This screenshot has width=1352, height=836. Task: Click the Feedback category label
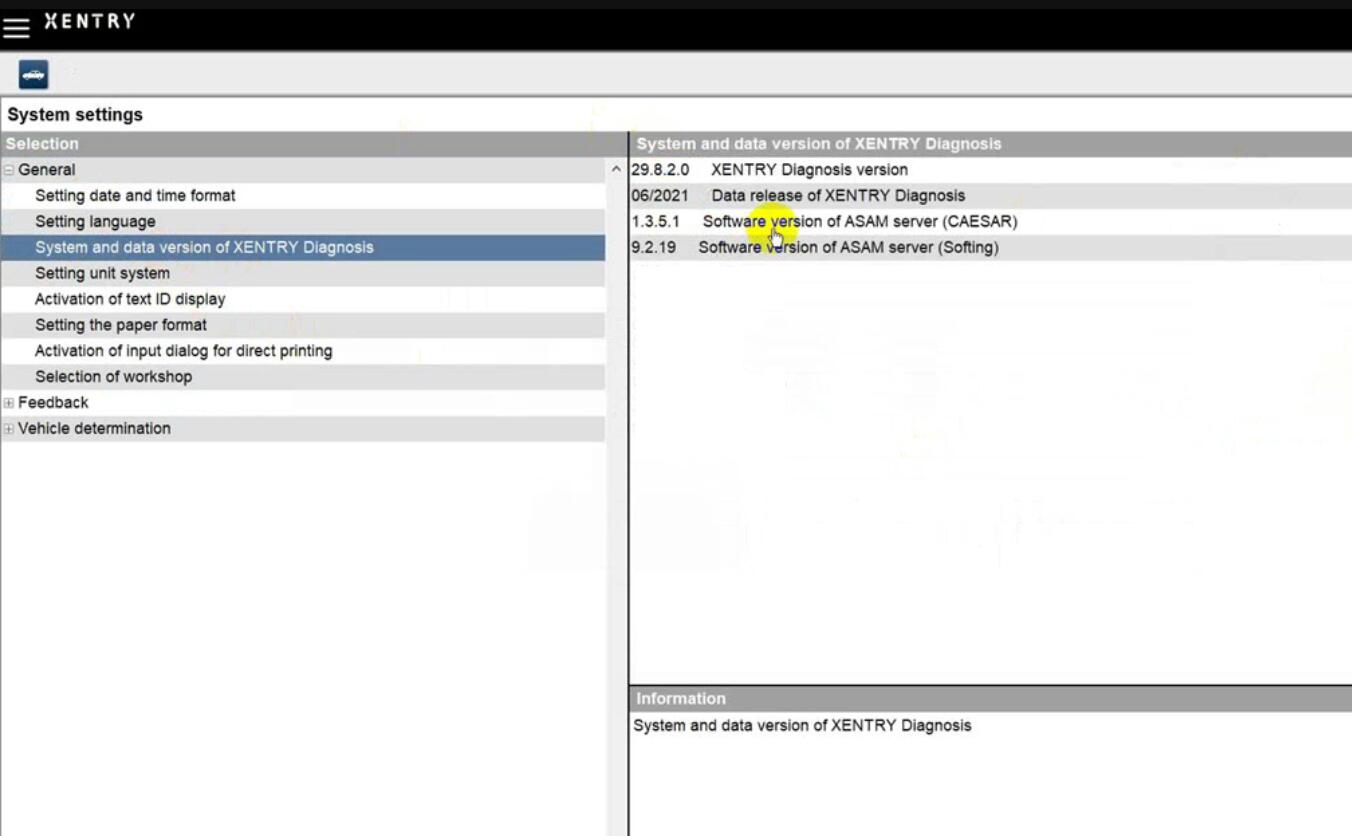pyautogui.click(x=53, y=403)
